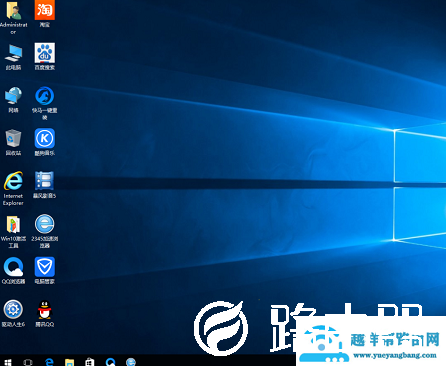The width and height of the screenshot is (446, 366).
Task: Open Task View from the taskbar
Action: click(28, 362)
